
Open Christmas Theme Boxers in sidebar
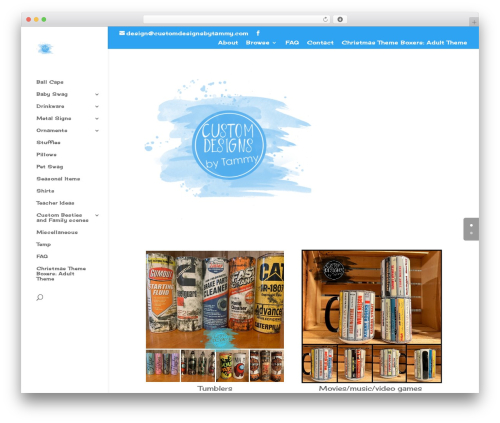tap(61, 274)
